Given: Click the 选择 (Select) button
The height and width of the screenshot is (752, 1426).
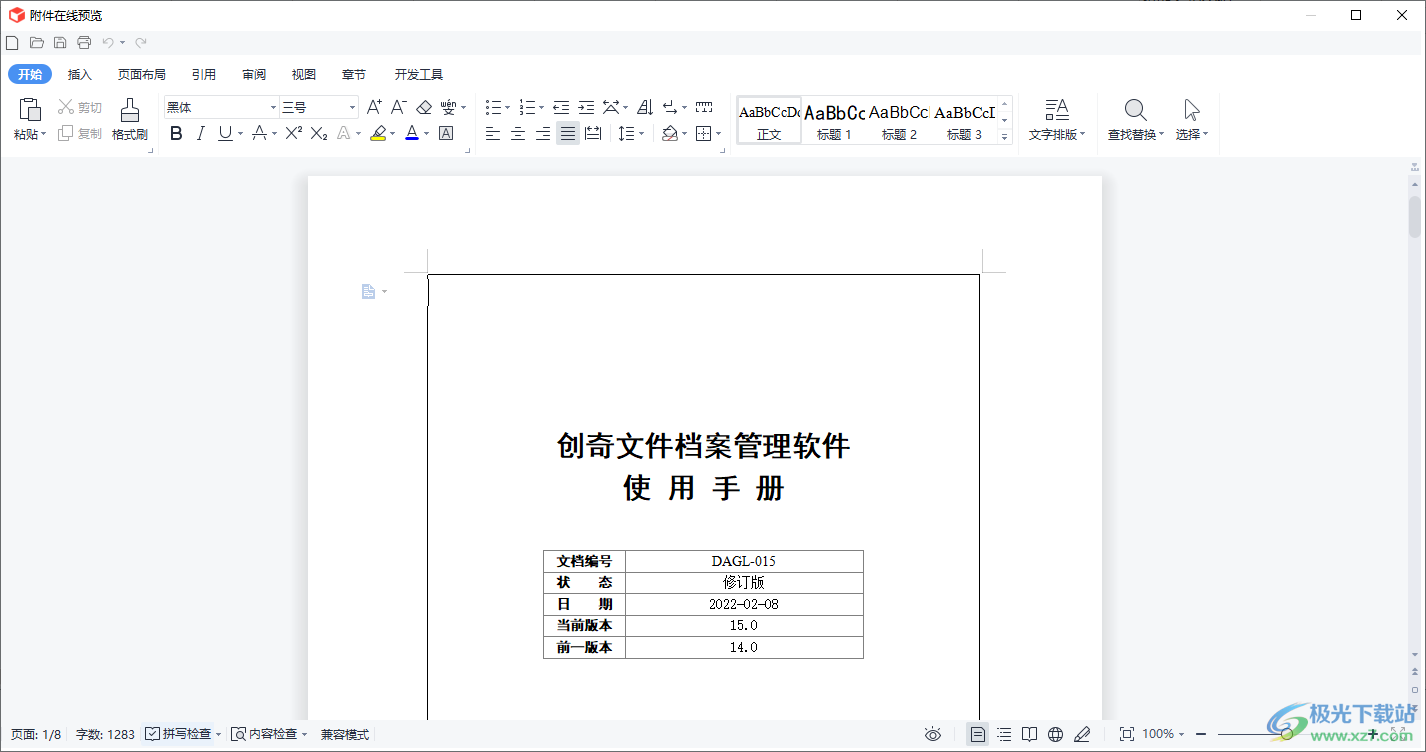Looking at the screenshot, I should [x=1191, y=119].
